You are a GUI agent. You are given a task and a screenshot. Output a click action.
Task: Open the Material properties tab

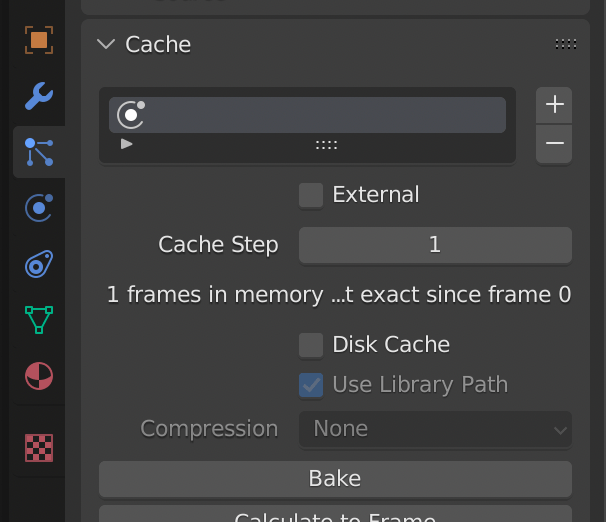tap(39, 377)
